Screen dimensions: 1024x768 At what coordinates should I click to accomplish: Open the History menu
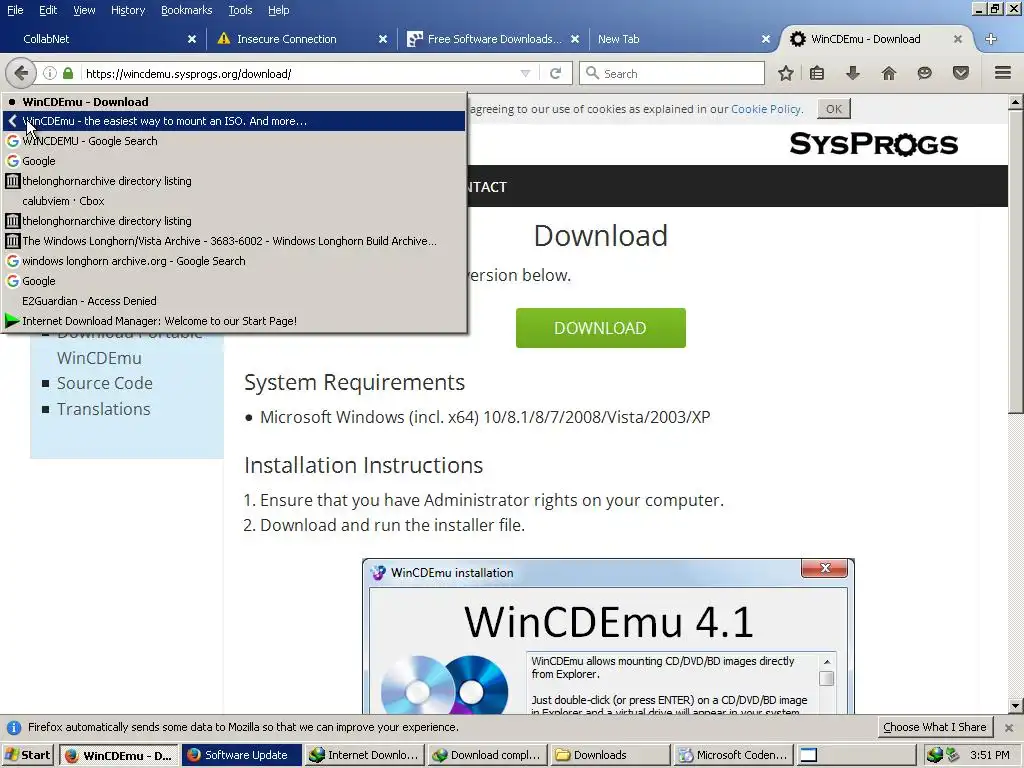point(128,10)
